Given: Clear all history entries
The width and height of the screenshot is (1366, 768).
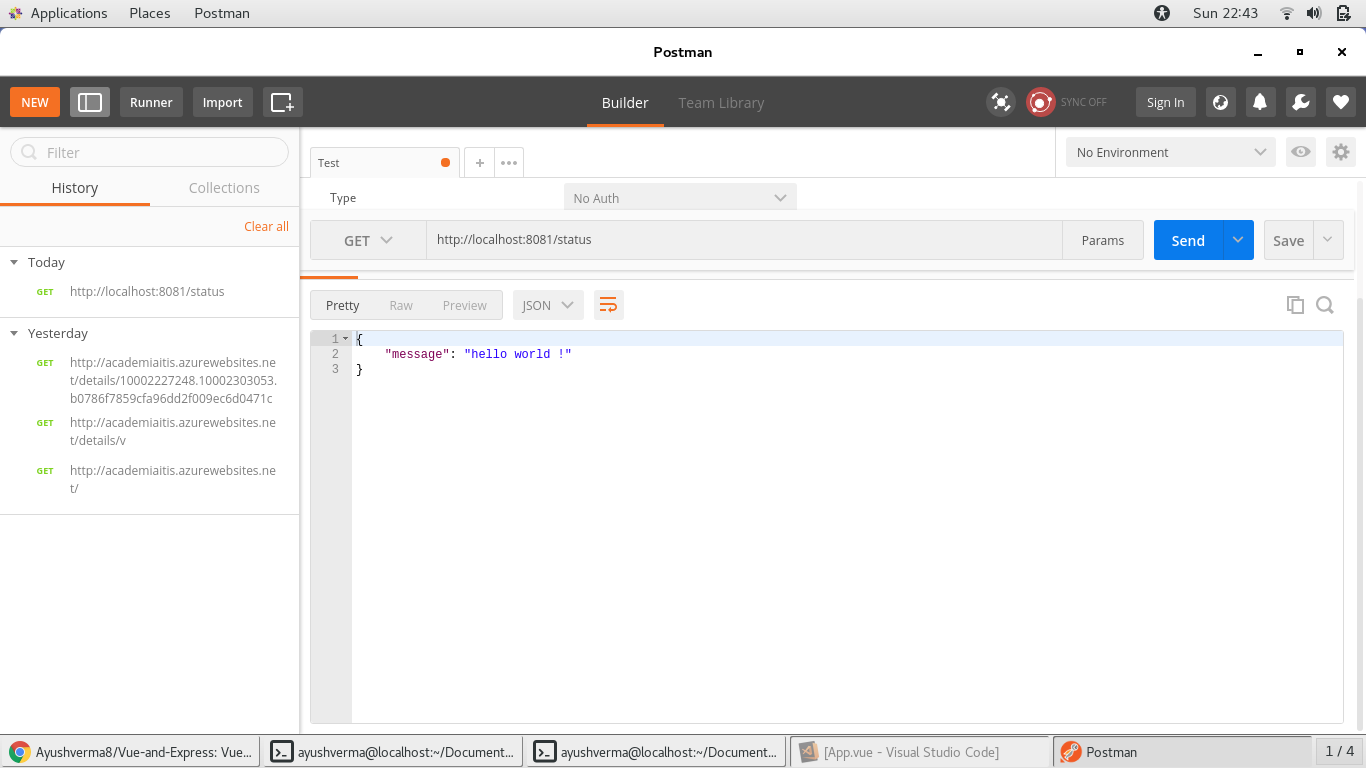Looking at the screenshot, I should click(266, 226).
